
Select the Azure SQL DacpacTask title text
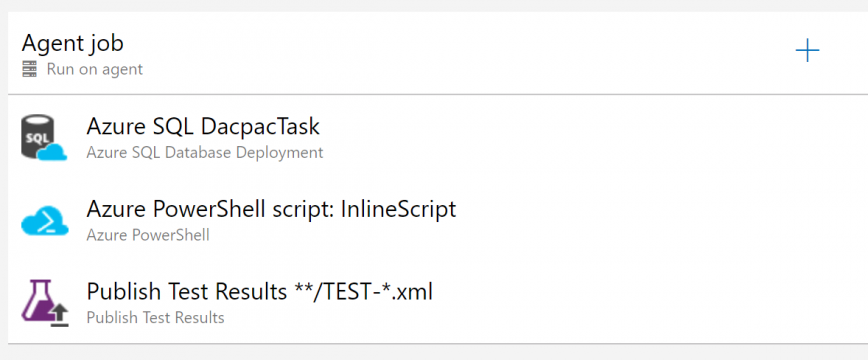pos(203,127)
